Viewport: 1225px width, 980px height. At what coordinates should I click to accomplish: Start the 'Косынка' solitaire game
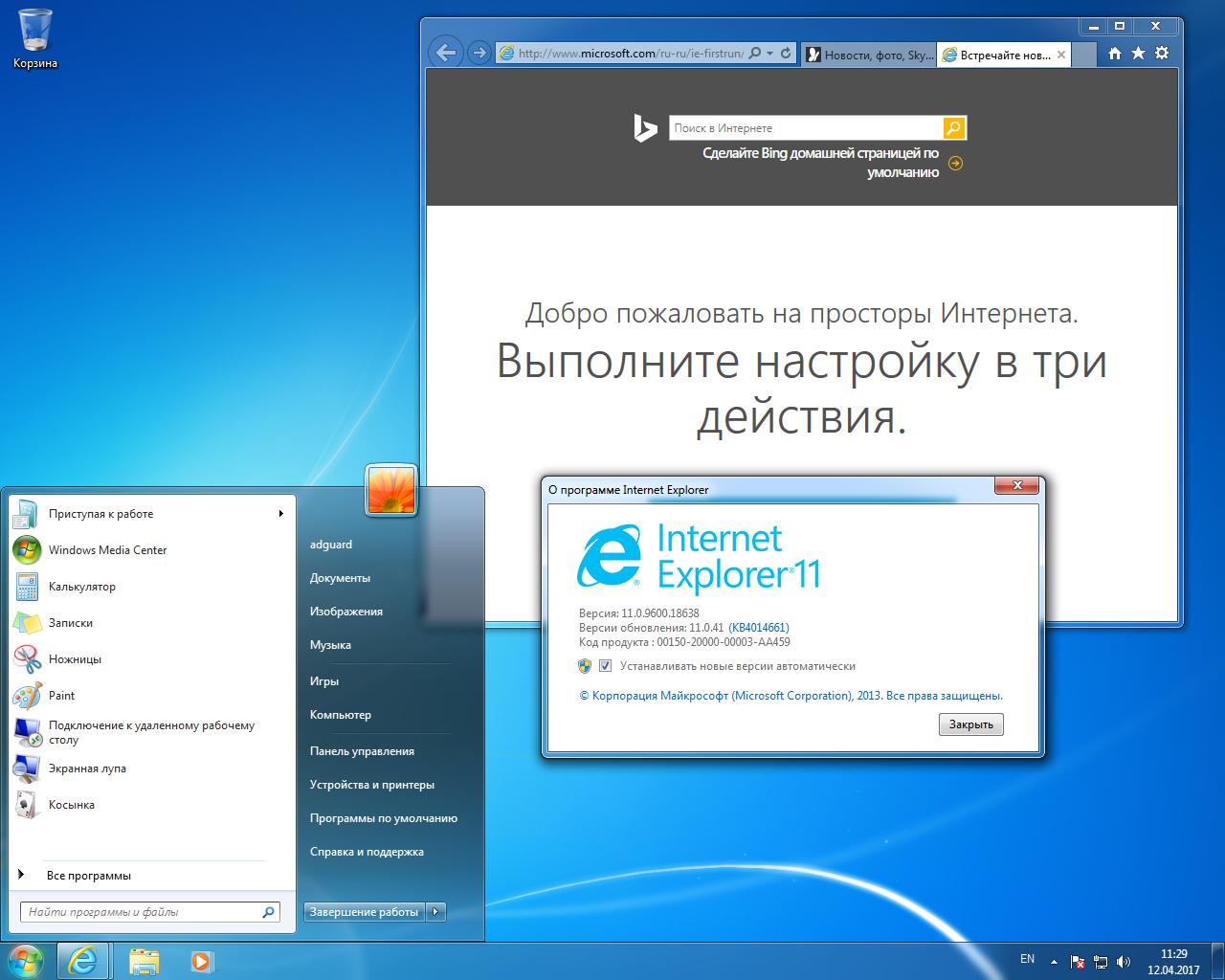[x=149, y=805]
